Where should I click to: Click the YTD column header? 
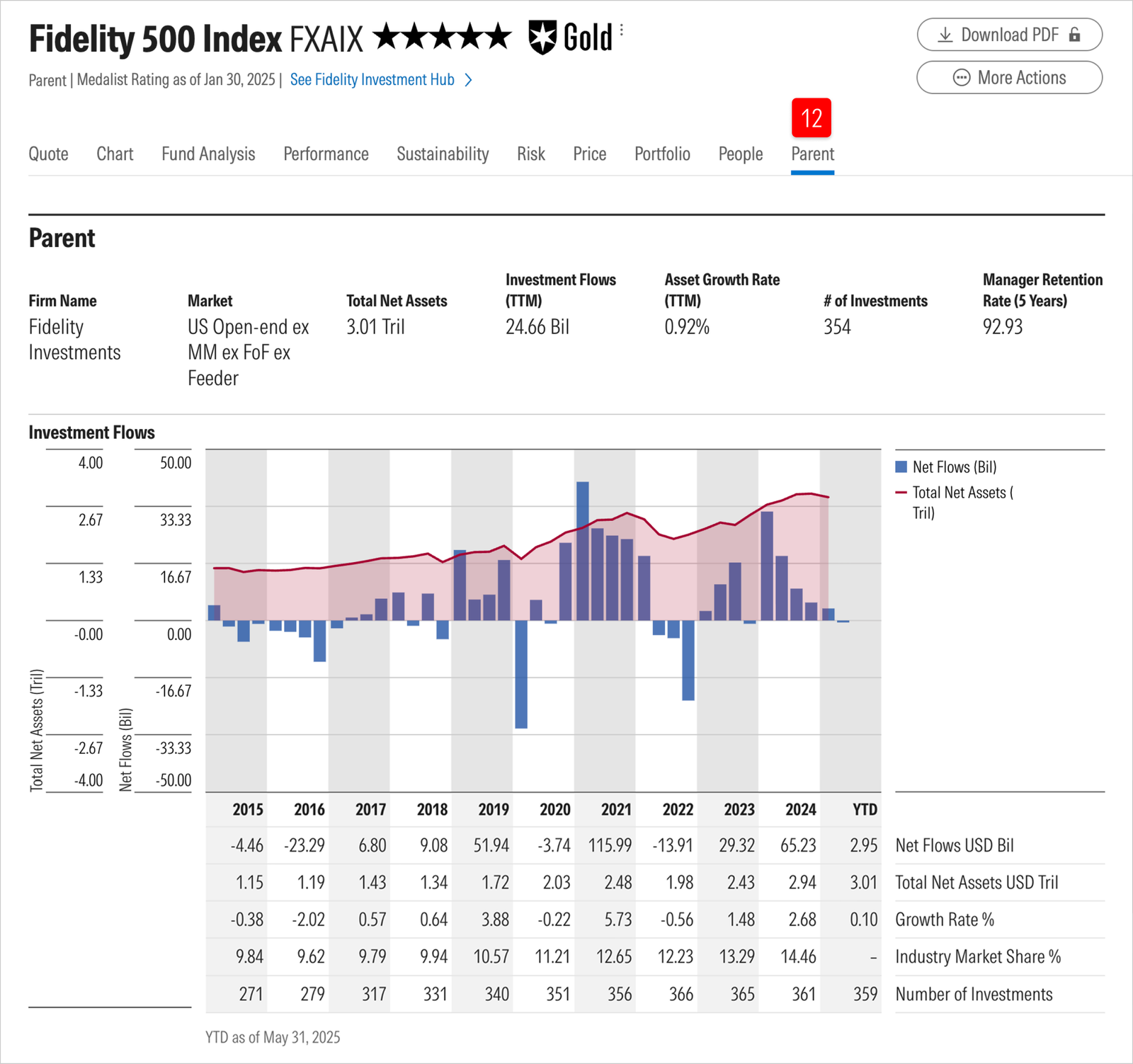click(865, 809)
